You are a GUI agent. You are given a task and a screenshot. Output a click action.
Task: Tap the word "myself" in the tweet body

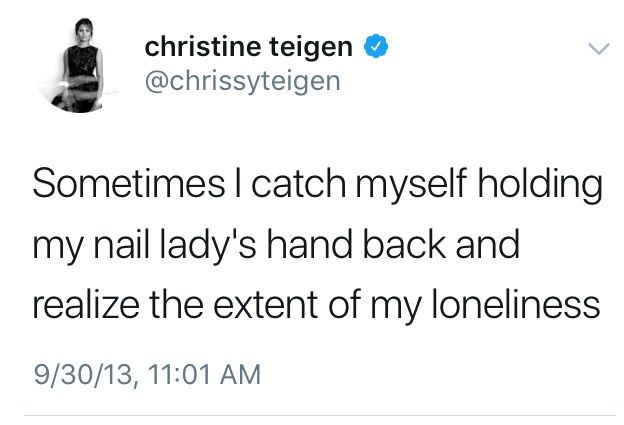[411, 186]
